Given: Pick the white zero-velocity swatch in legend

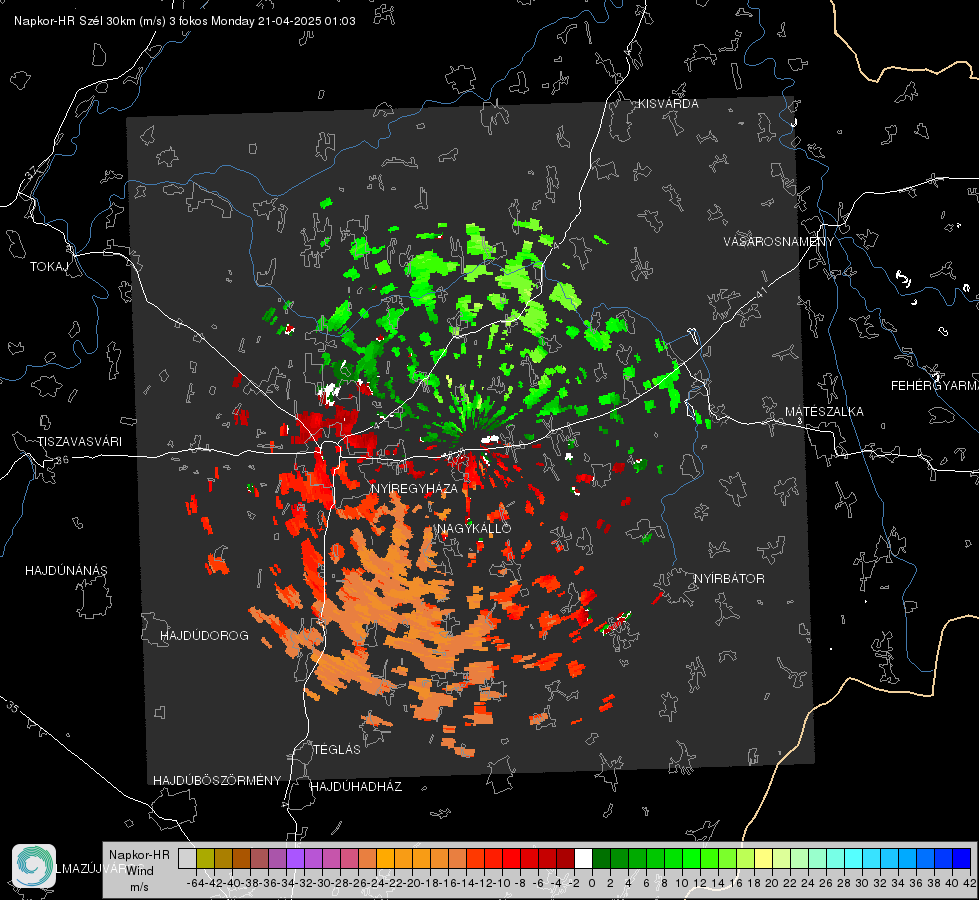Looking at the screenshot, I should (x=583, y=858).
